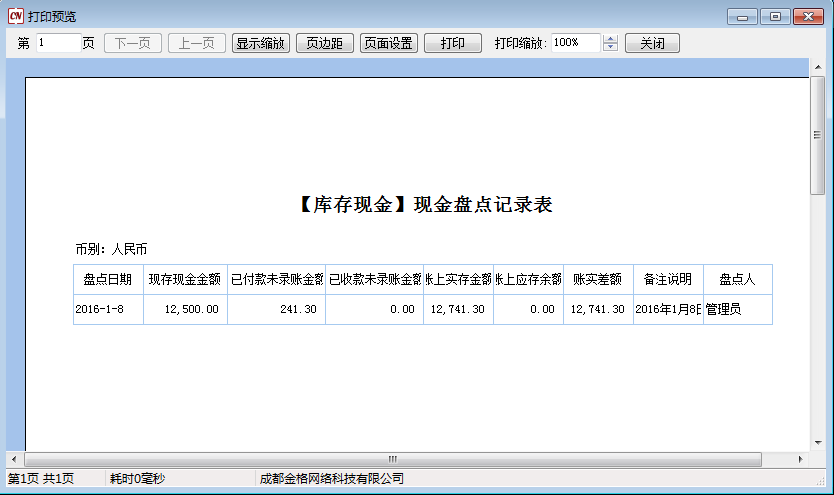This screenshot has width=834, height=495.
Task: Click the horizontal scrollbar thumb
Action: click(392, 459)
